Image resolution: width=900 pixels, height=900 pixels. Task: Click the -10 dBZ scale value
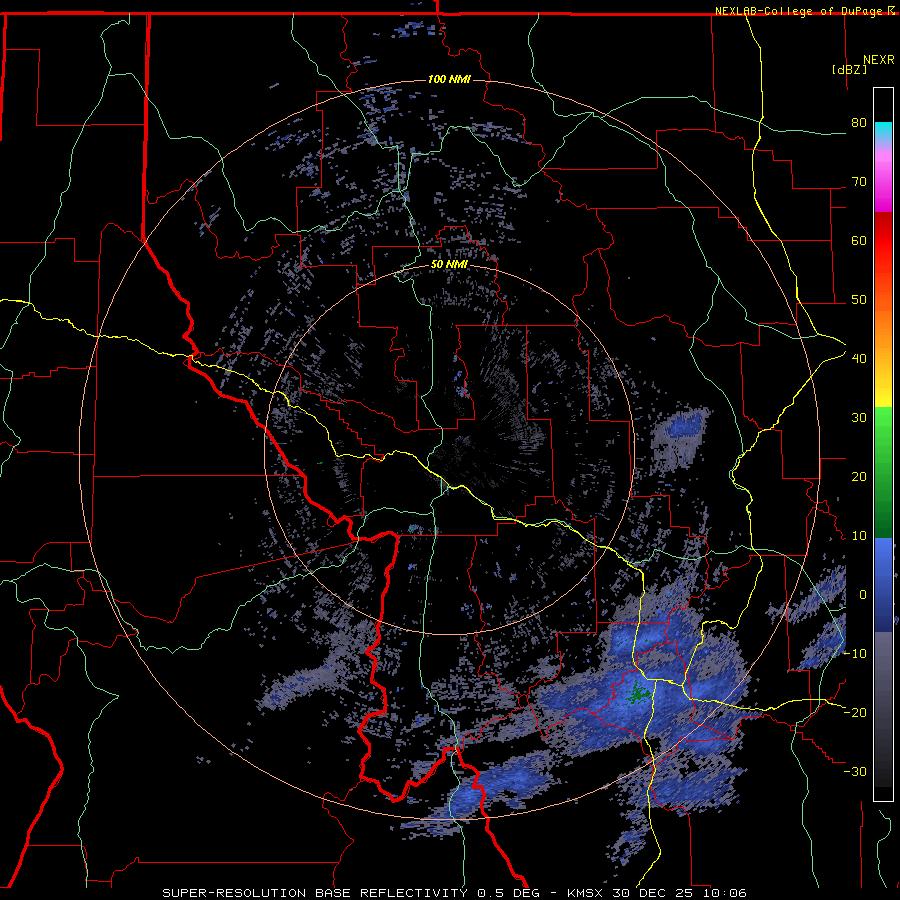[x=855, y=654]
